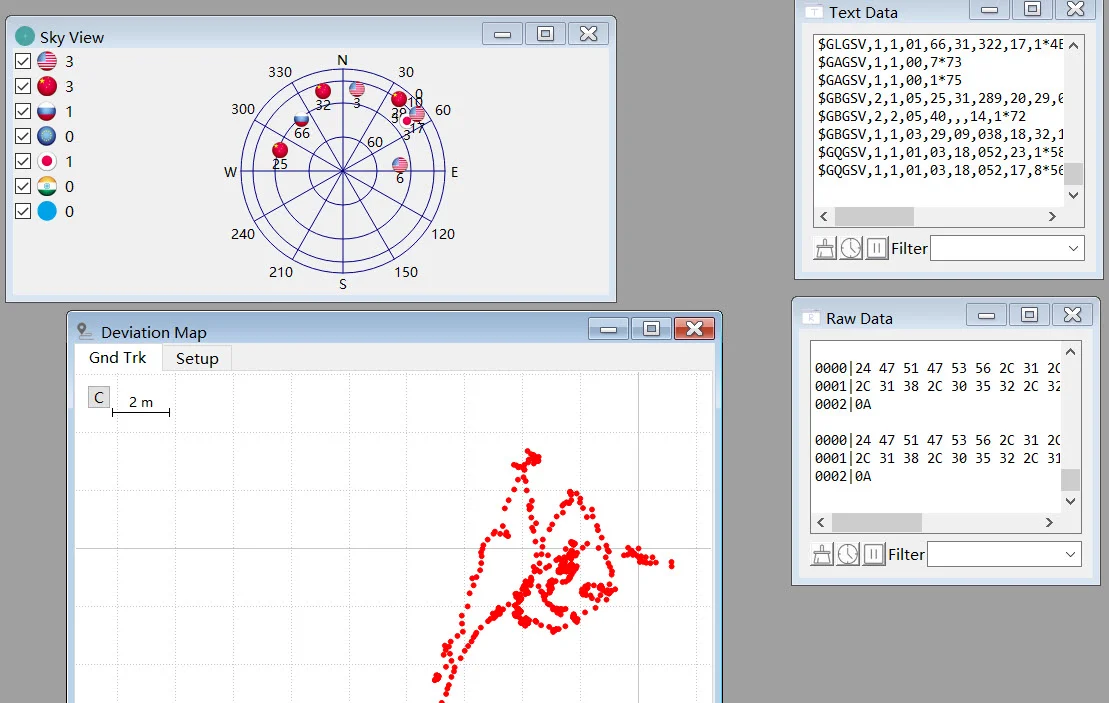1109x703 pixels.
Task: Click the Japan flag icon in legend
Action: pos(47,161)
